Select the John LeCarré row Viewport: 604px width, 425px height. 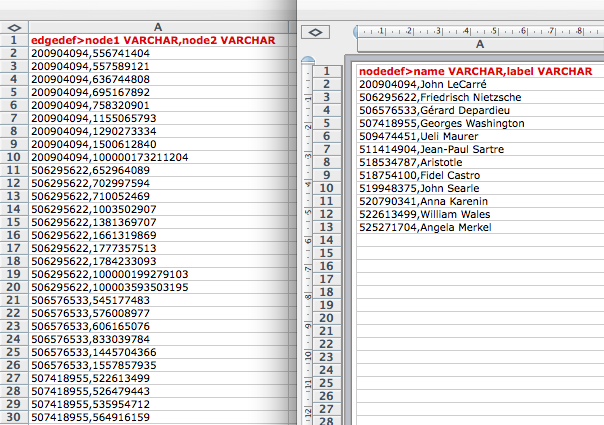tap(480, 84)
